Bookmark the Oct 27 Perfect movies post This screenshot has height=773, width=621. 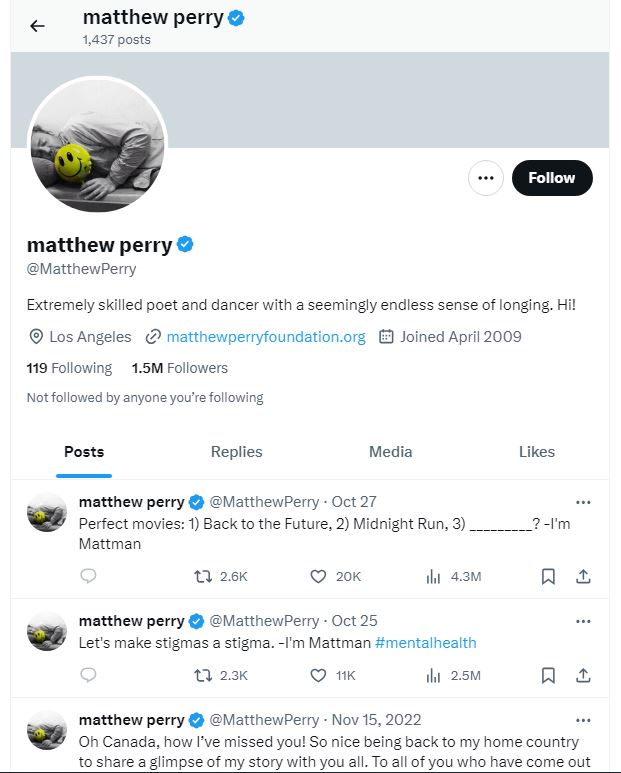point(548,576)
